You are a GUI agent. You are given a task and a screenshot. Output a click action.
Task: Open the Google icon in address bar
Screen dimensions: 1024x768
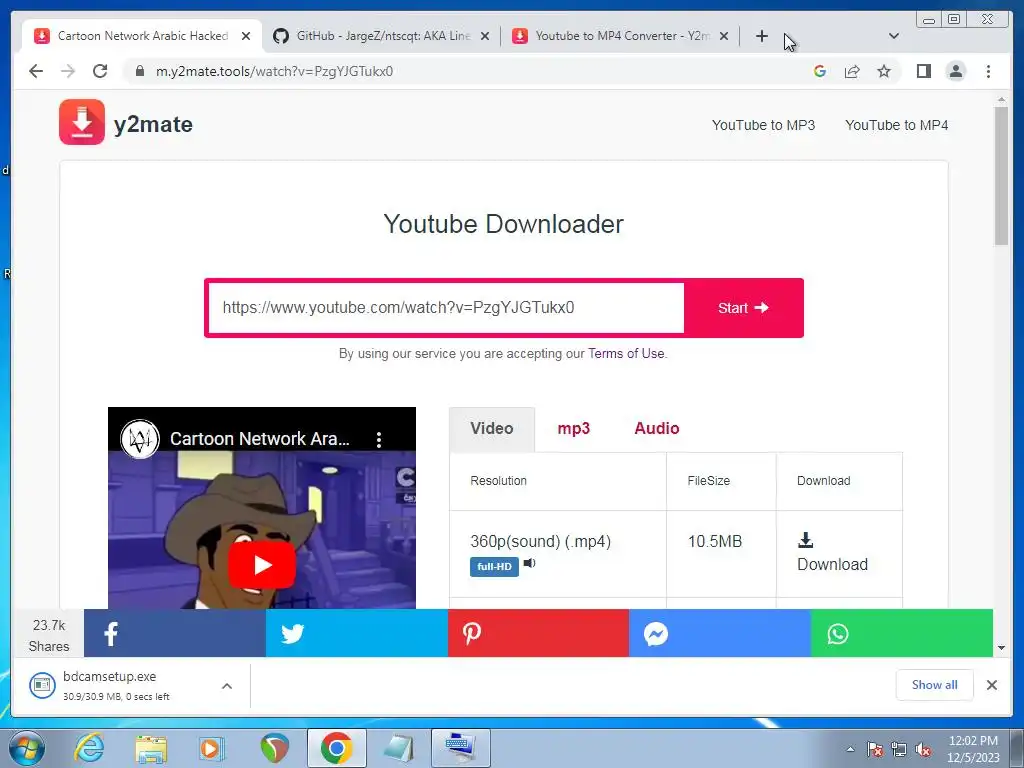tap(820, 71)
